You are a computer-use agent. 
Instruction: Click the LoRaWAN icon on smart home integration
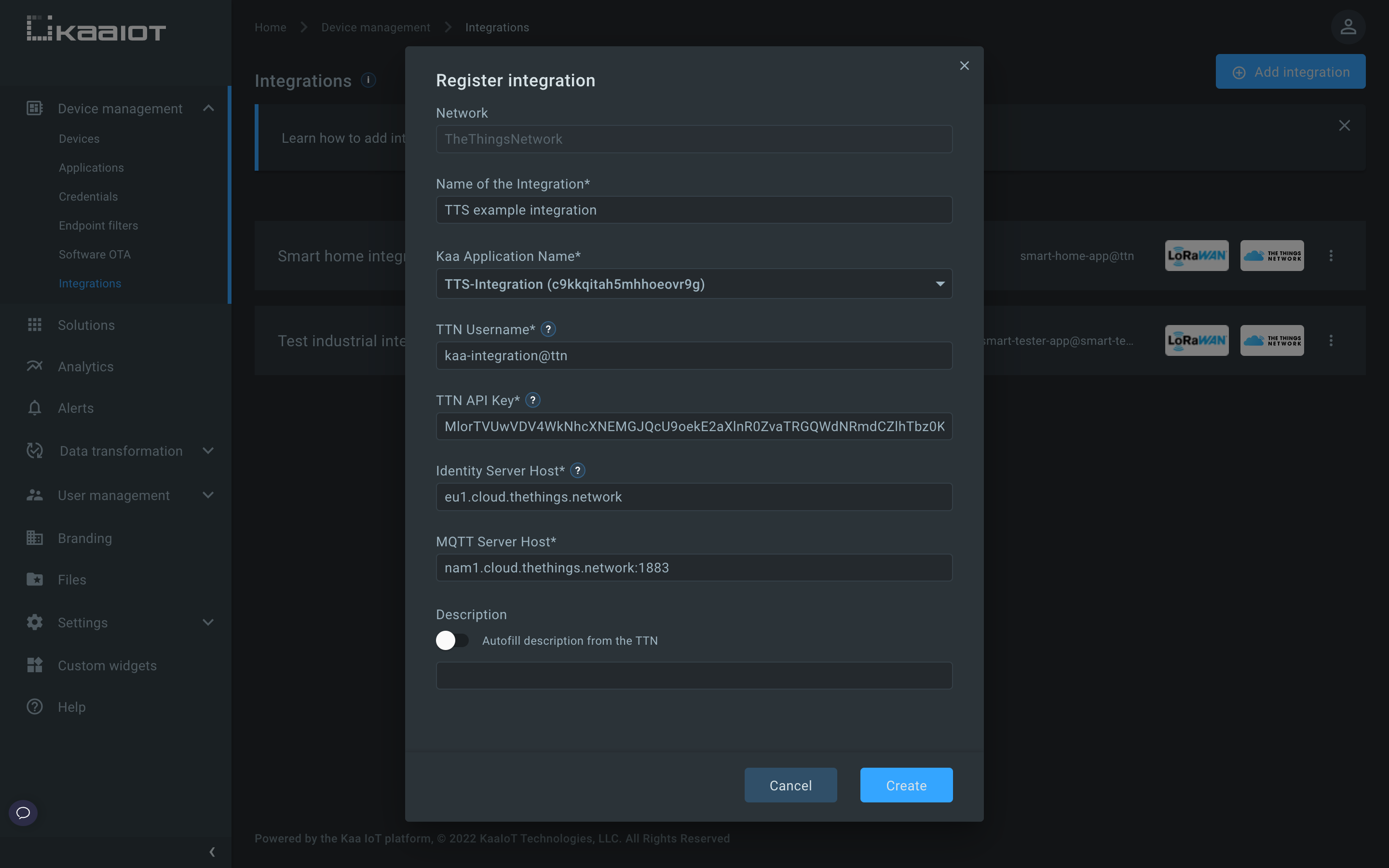pos(1196,255)
